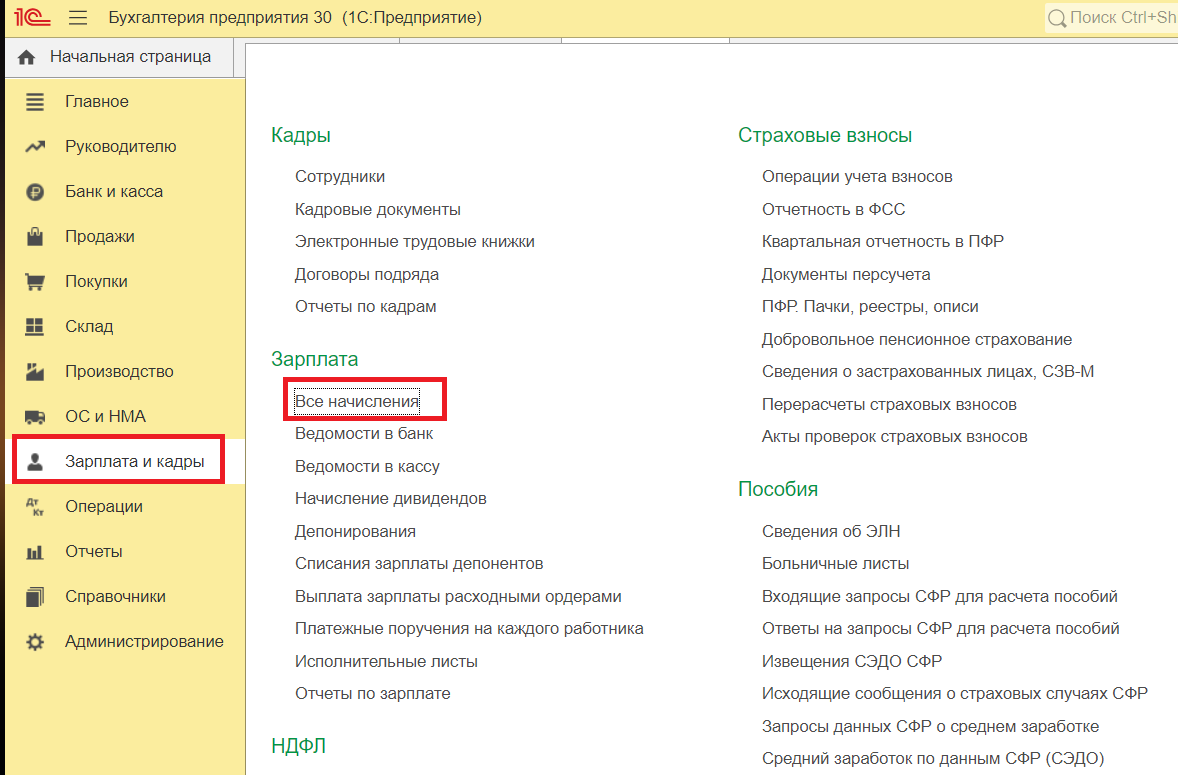The width and height of the screenshot is (1178, 775).
Task: Open Сведения о застрахованных лицах, СЗВ-М
Action: (x=928, y=372)
